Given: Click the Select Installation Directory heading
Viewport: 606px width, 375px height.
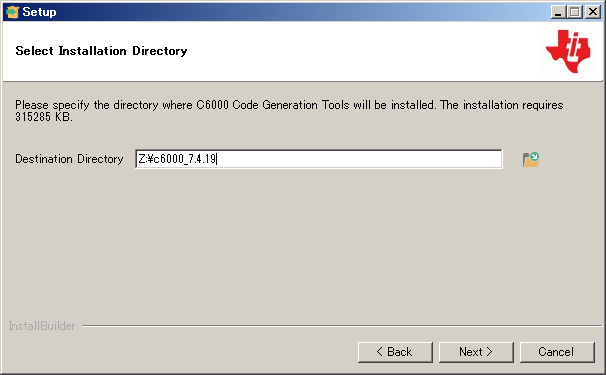Looking at the screenshot, I should pos(101,51).
